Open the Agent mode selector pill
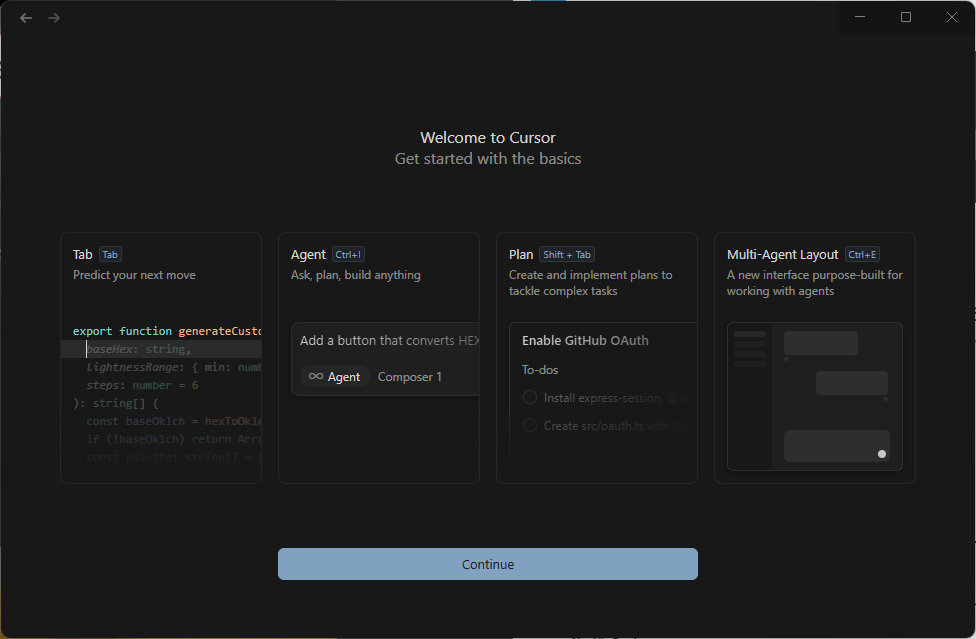This screenshot has width=976, height=639. [335, 377]
